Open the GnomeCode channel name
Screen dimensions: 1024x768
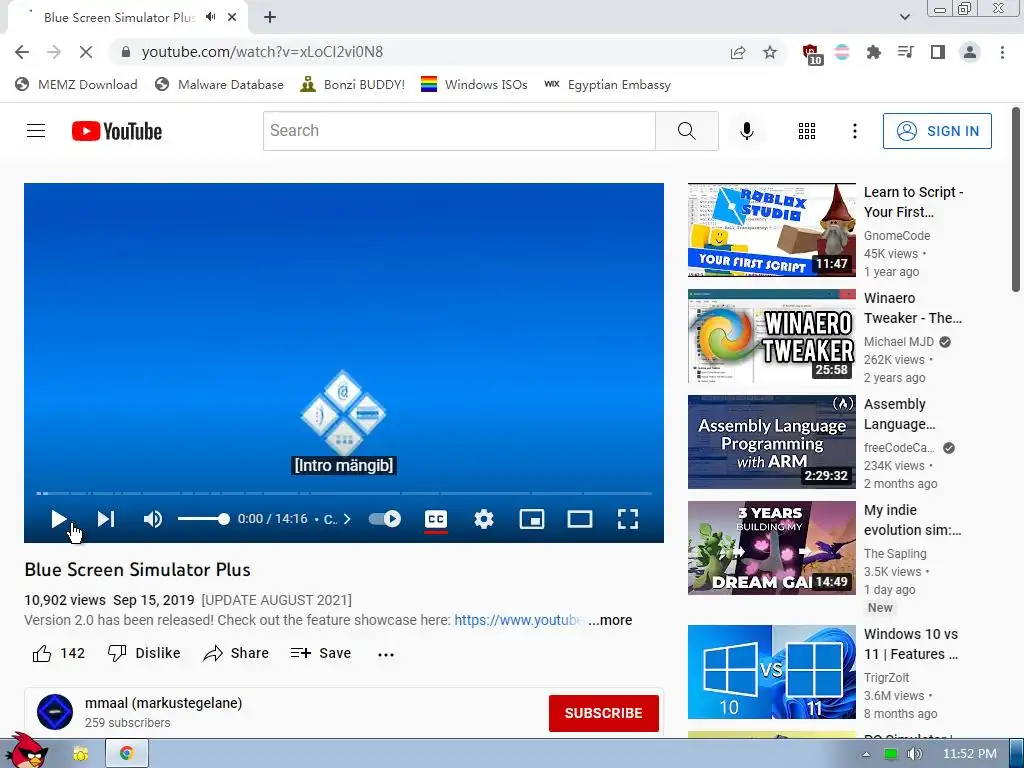pyautogui.click(x=897, y=236)
